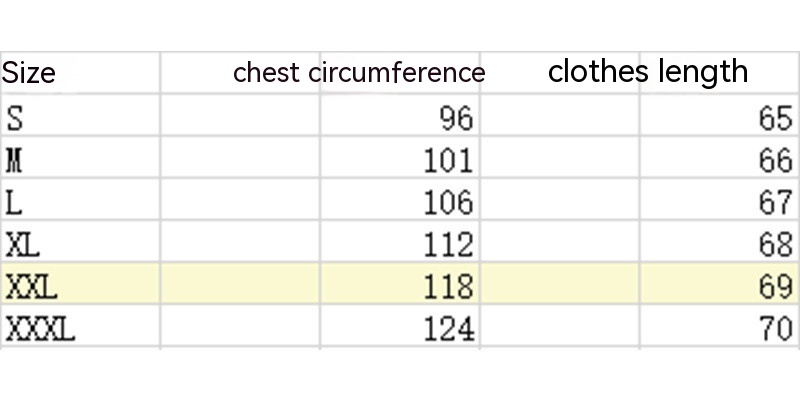Click chest value 106

click(447, 202)
